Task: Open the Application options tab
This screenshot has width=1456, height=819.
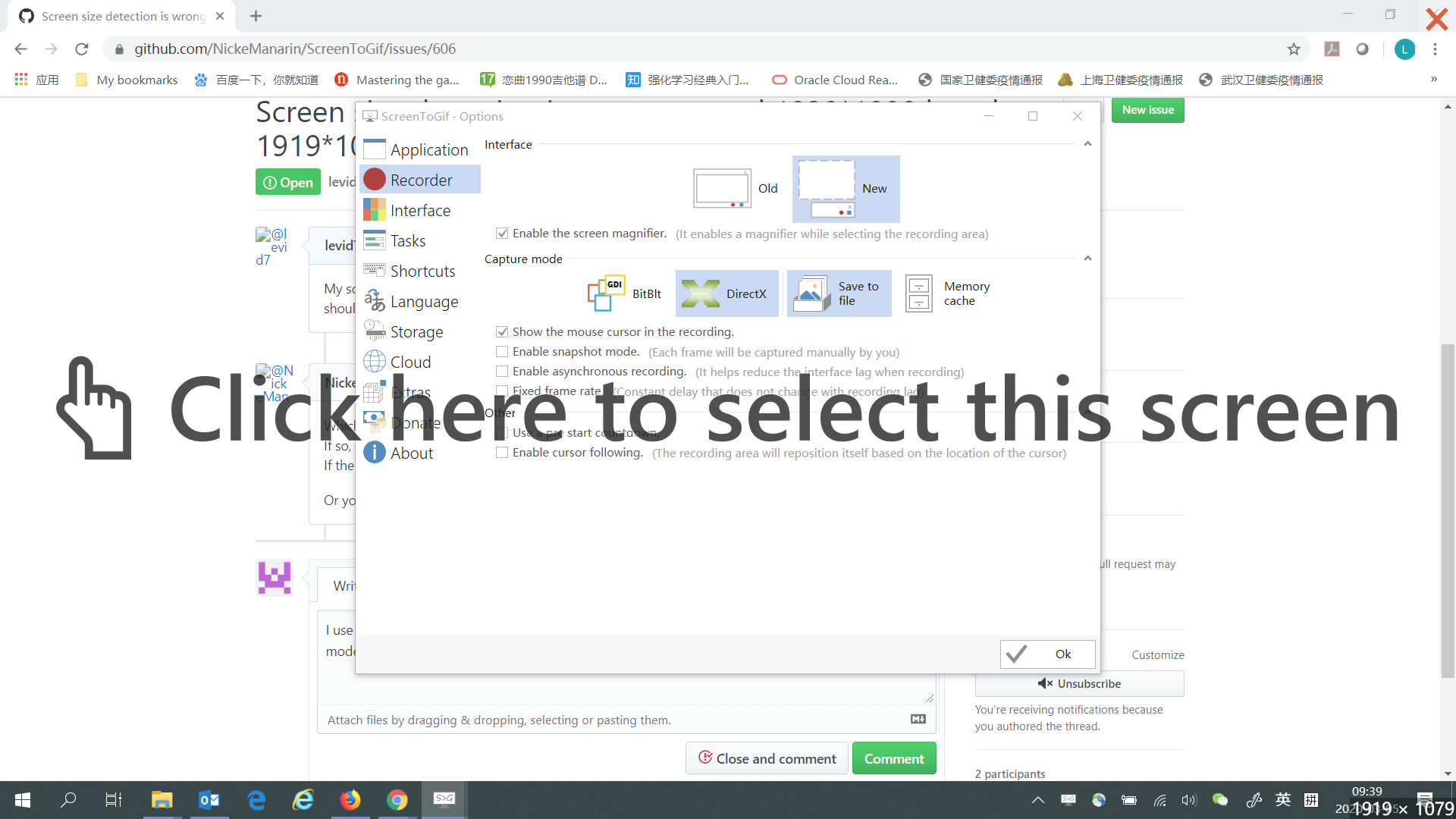Action: point(419,150)
